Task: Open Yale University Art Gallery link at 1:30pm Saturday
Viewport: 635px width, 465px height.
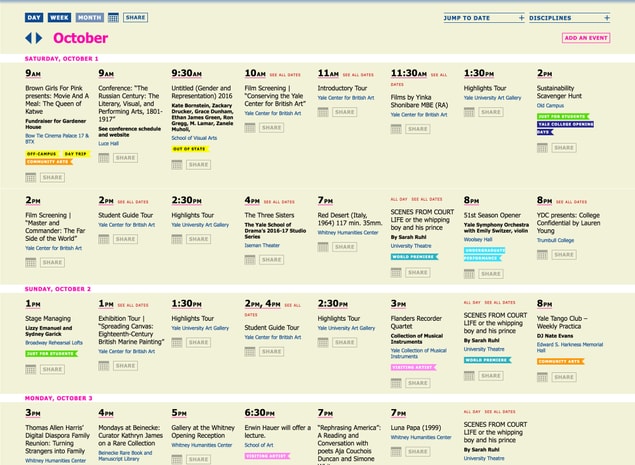Action: pos(491,98)
